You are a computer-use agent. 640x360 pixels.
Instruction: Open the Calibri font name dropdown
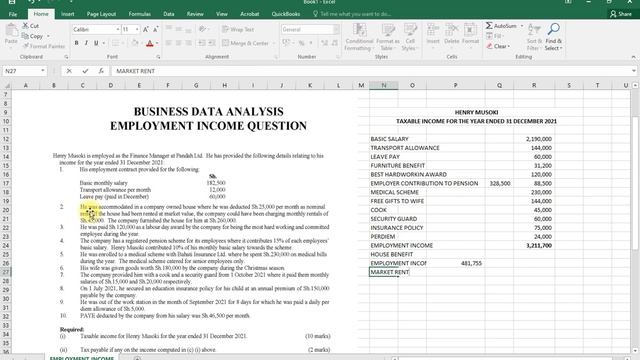pyautogui.click(x=118, y=29)
